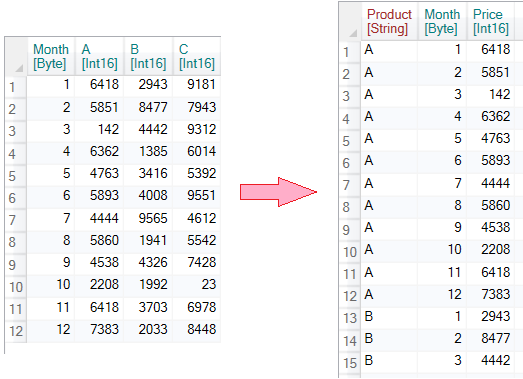Image resolution: width=523 pixels, height=379 pixels.
Task: Select row header 5 in the left table
Action: click(x=16, y=175)
